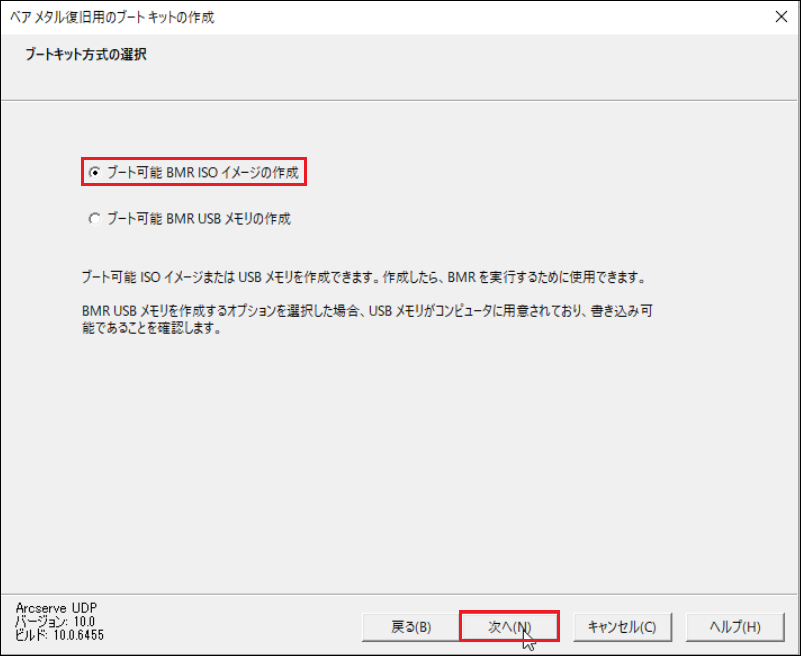Click the separator line above the buttons
This screenshot has height=656, width=801.
coord(399,594)
